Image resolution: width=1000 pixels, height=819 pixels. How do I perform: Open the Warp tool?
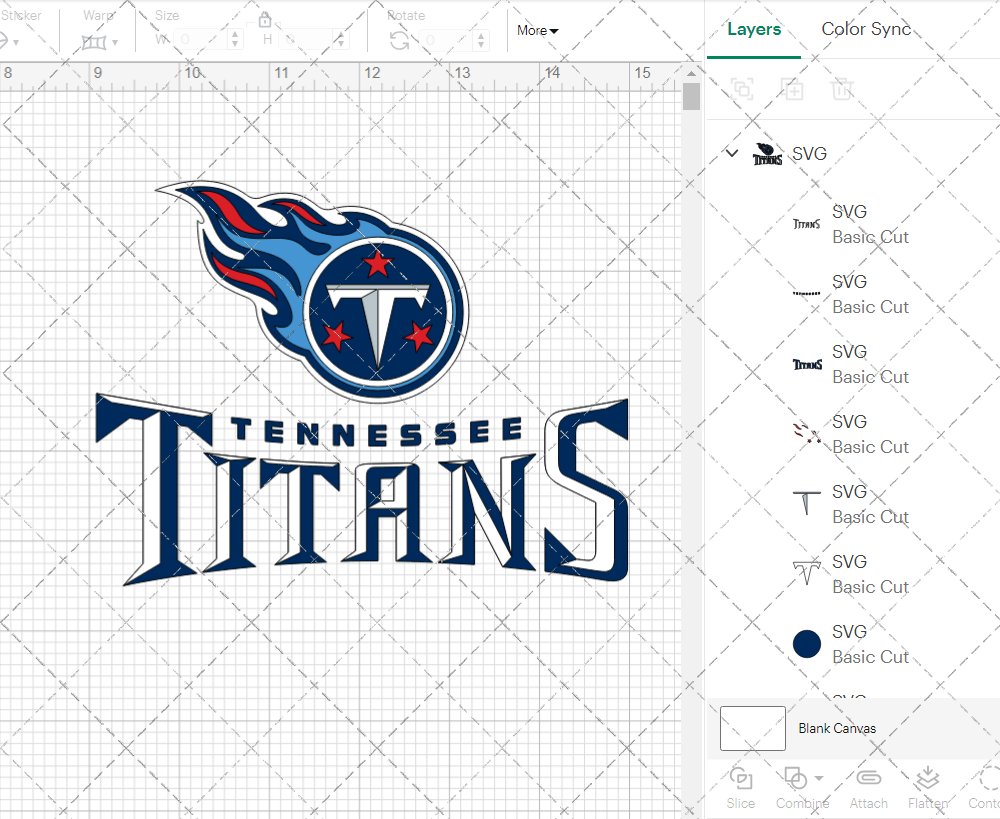[x=94, y=42]
